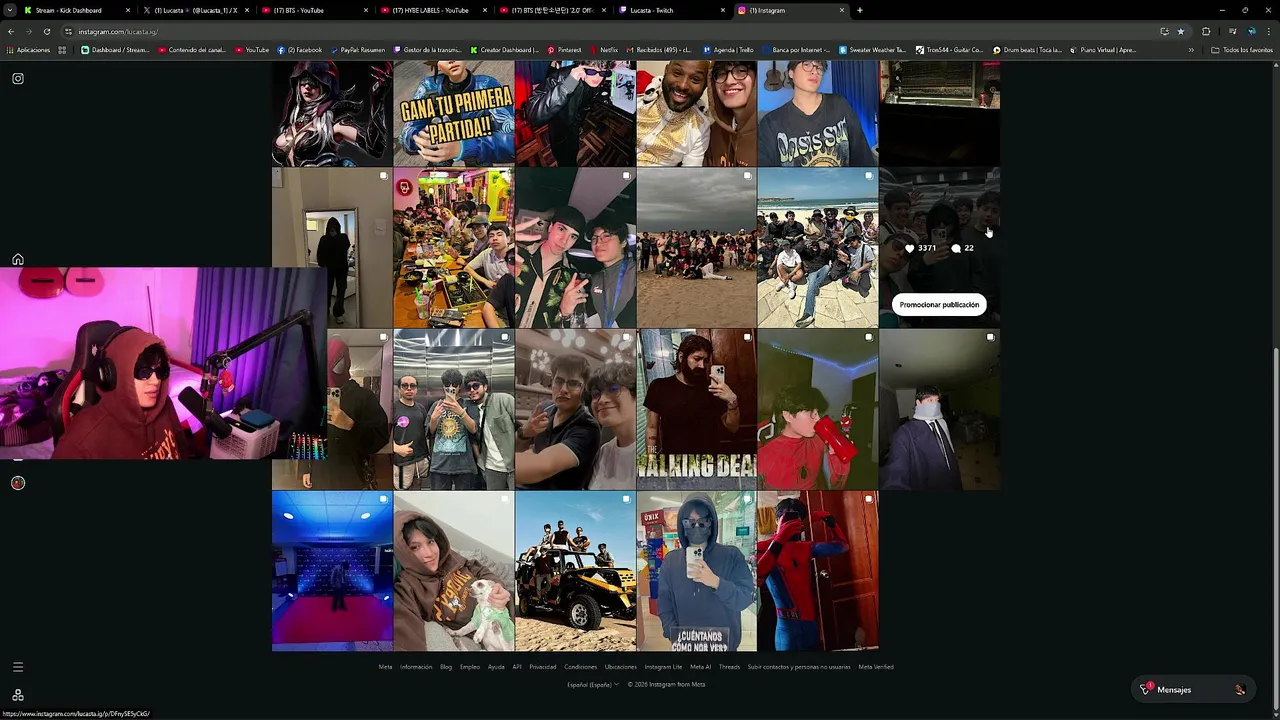Expand the tab search dropdown arrow
This screenshot has width=1280, height=720.
(x=10, y=10)
